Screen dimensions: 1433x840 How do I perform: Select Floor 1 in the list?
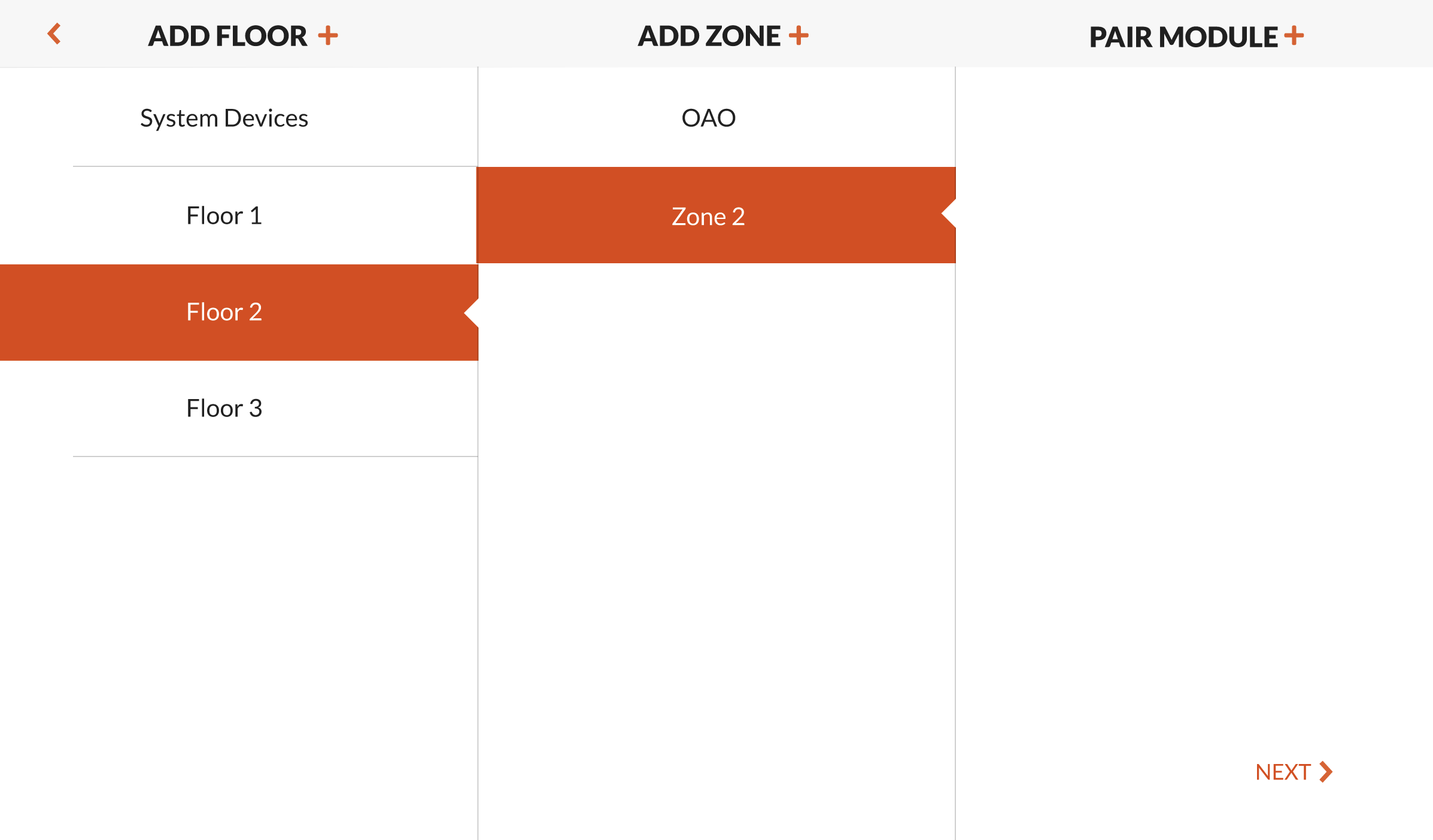point(239,215)
